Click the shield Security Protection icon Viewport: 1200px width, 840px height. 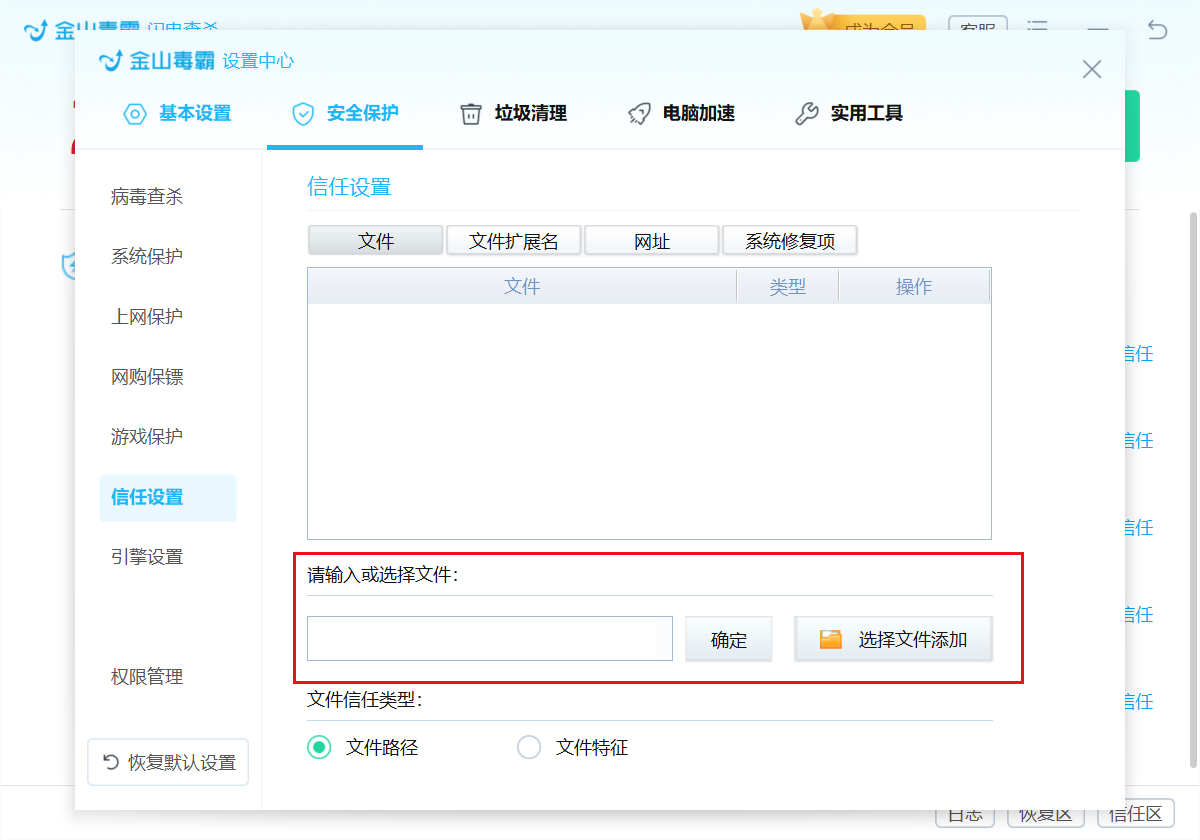point(303,114)
